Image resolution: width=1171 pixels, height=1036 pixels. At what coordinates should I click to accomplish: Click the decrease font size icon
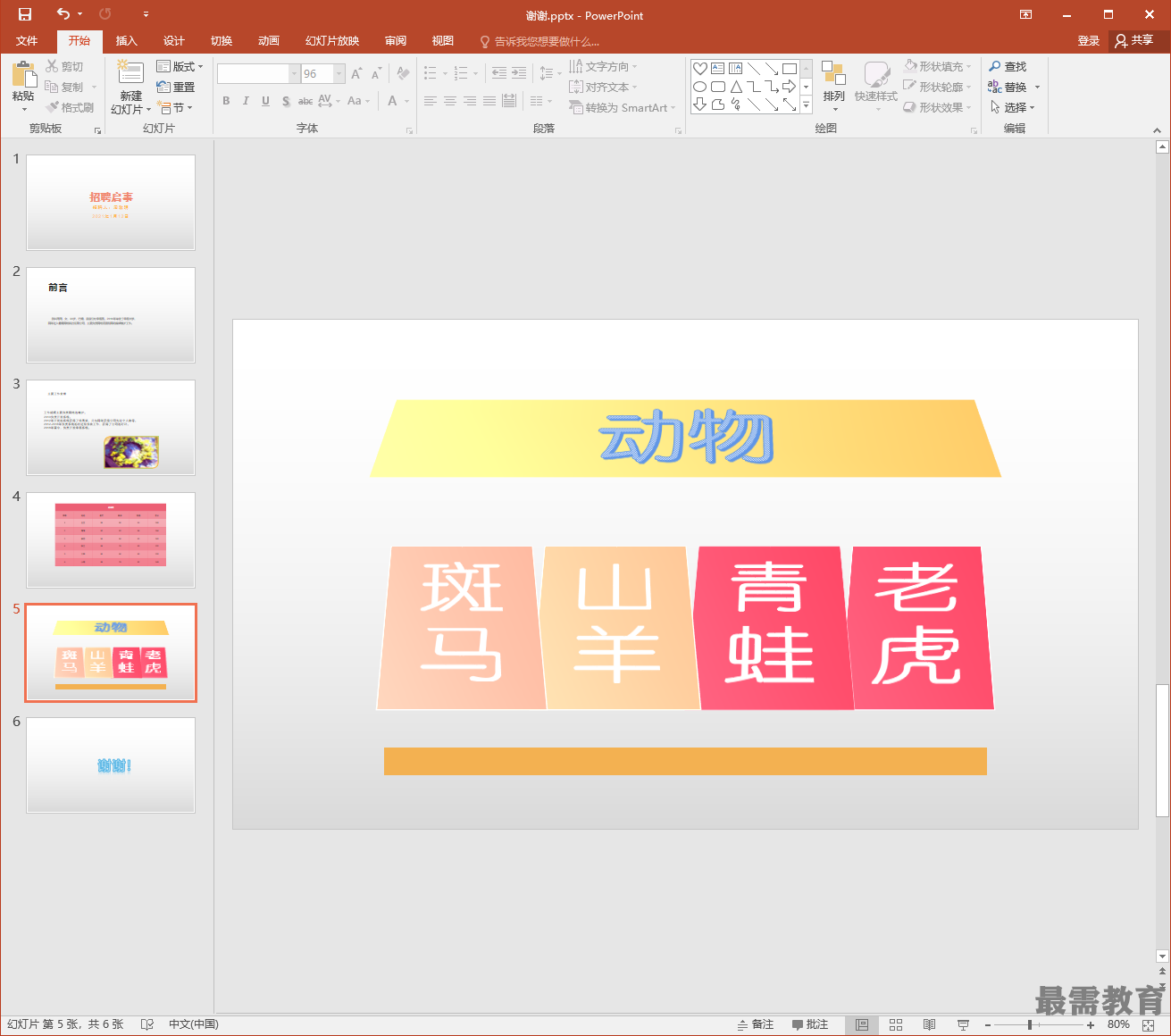(376, 73)
